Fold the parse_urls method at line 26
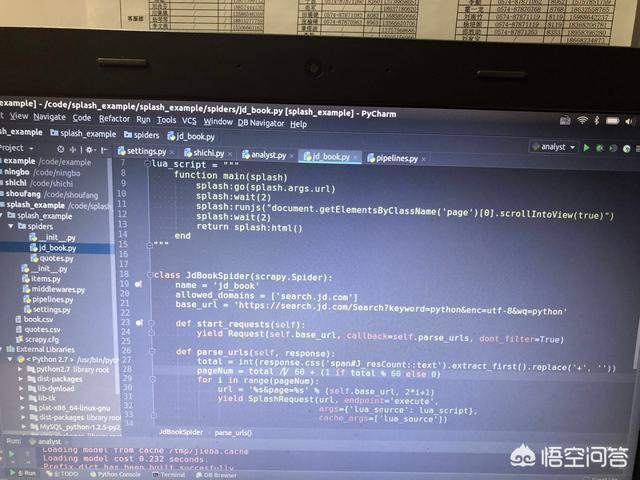Image resolution: width=640 pixels, height=480 pixels. (152, 351)
